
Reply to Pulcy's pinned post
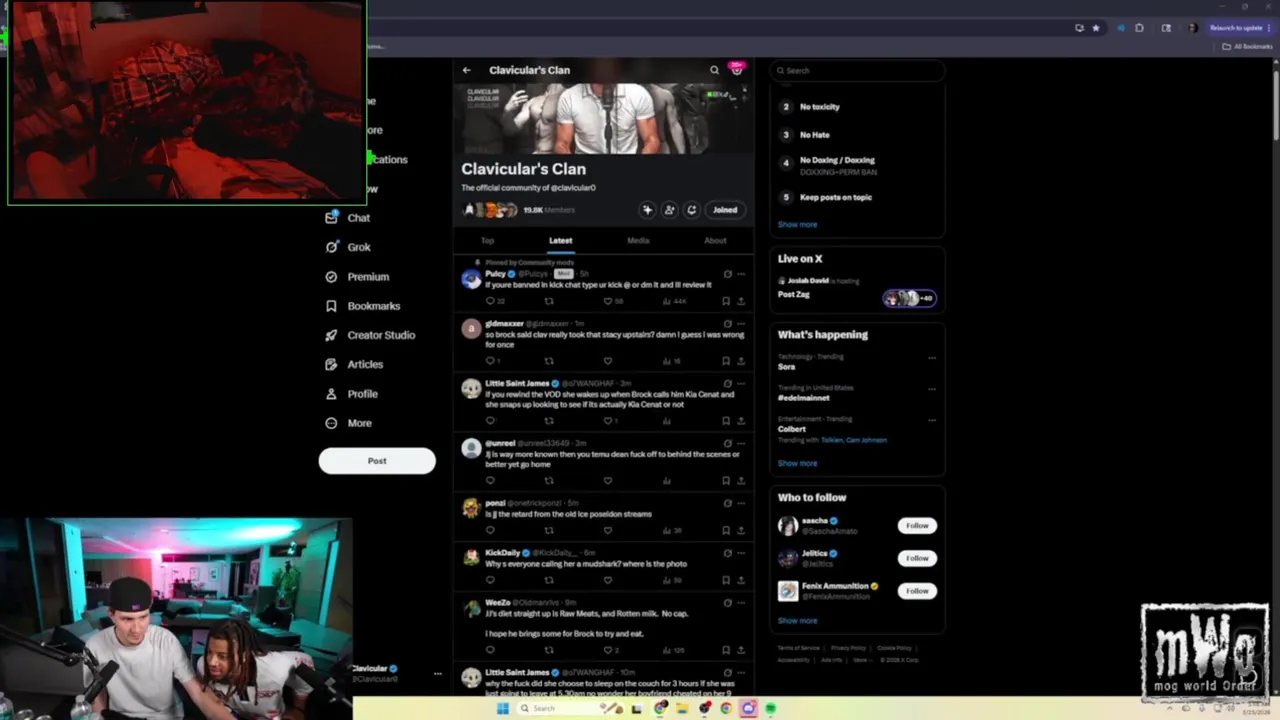[490, 301]
